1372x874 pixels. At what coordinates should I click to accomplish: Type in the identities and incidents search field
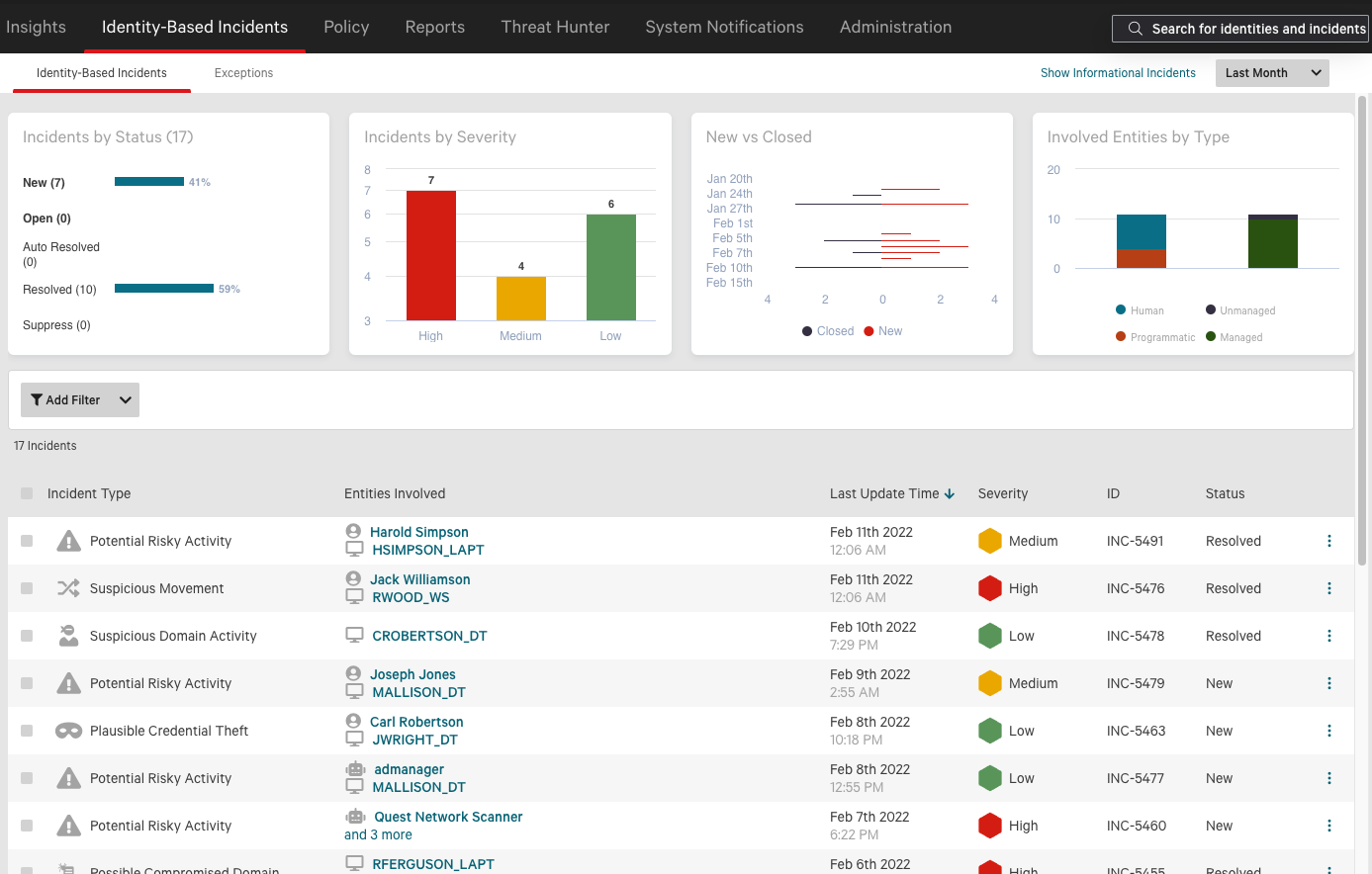coord(1256,29)
